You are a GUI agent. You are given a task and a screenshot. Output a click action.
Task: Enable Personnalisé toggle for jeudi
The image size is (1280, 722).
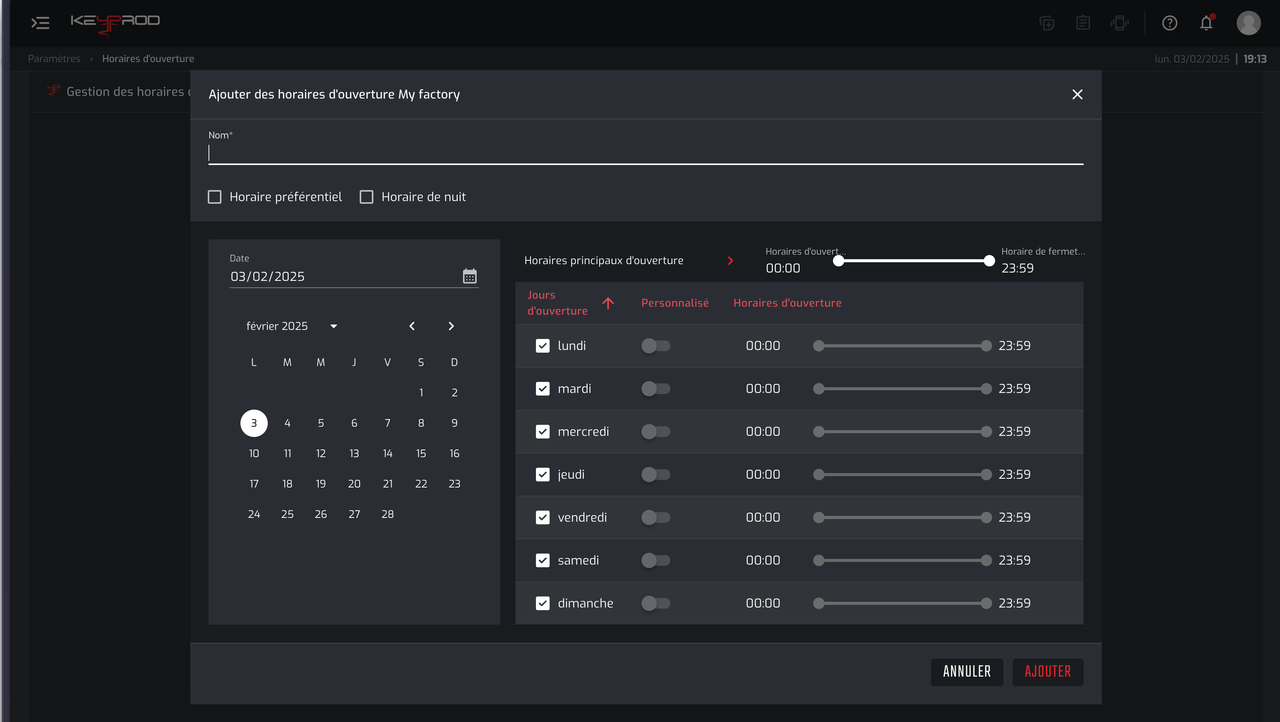[656, 475]
